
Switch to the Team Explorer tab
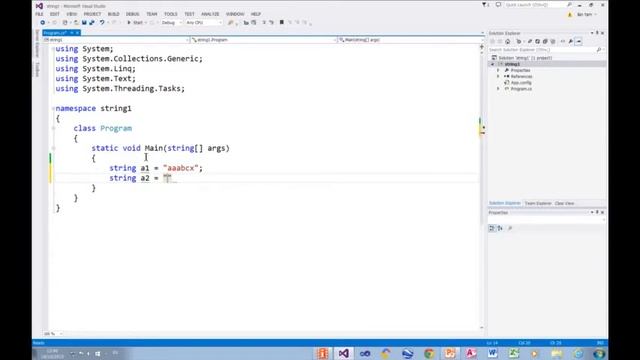[x=538, y=203]
